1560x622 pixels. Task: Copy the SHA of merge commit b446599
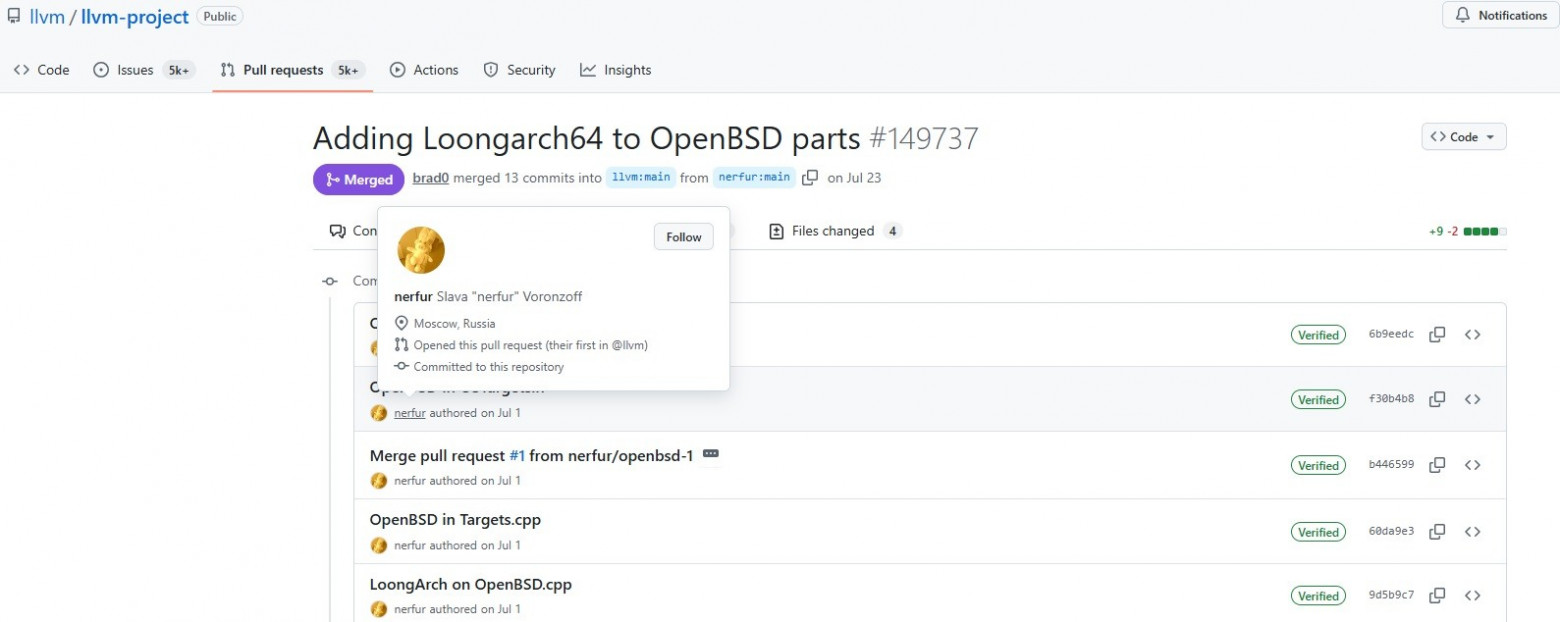coord(1437,464)
